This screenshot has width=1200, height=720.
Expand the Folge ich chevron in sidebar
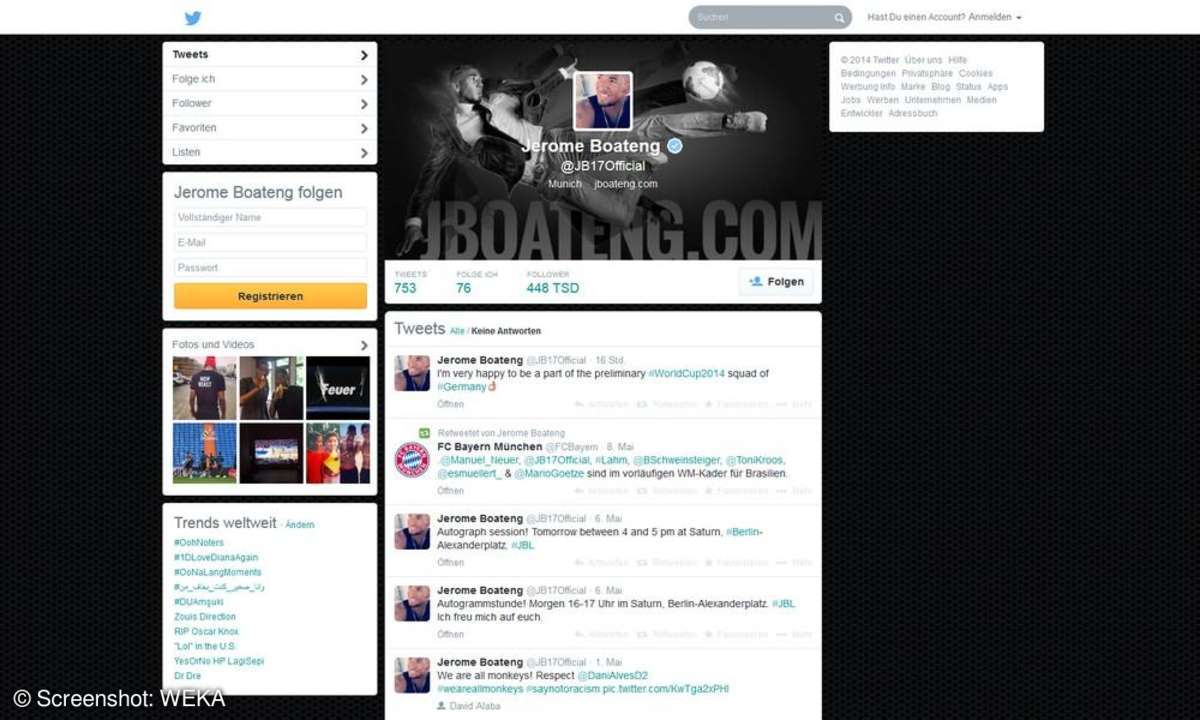click(364, 79)
